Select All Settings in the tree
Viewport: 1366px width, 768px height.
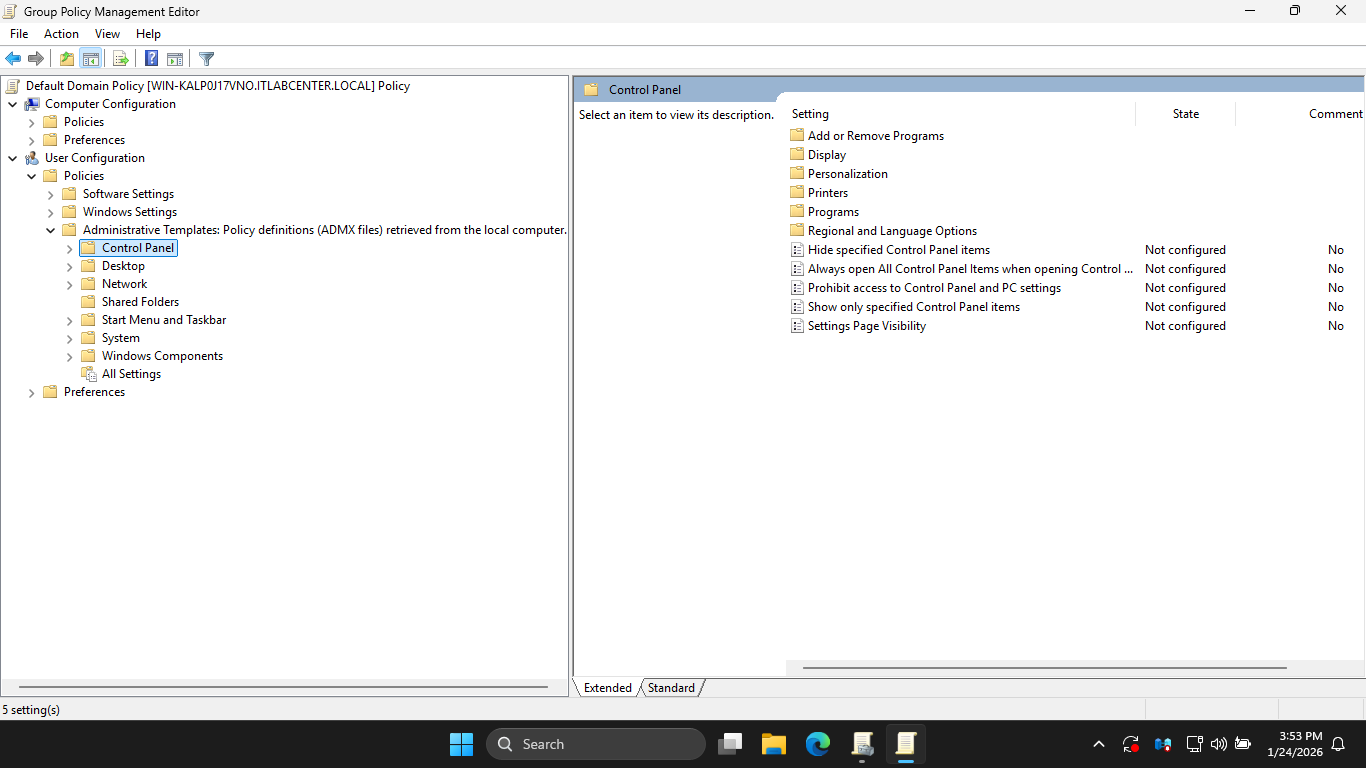pos(131,374)
